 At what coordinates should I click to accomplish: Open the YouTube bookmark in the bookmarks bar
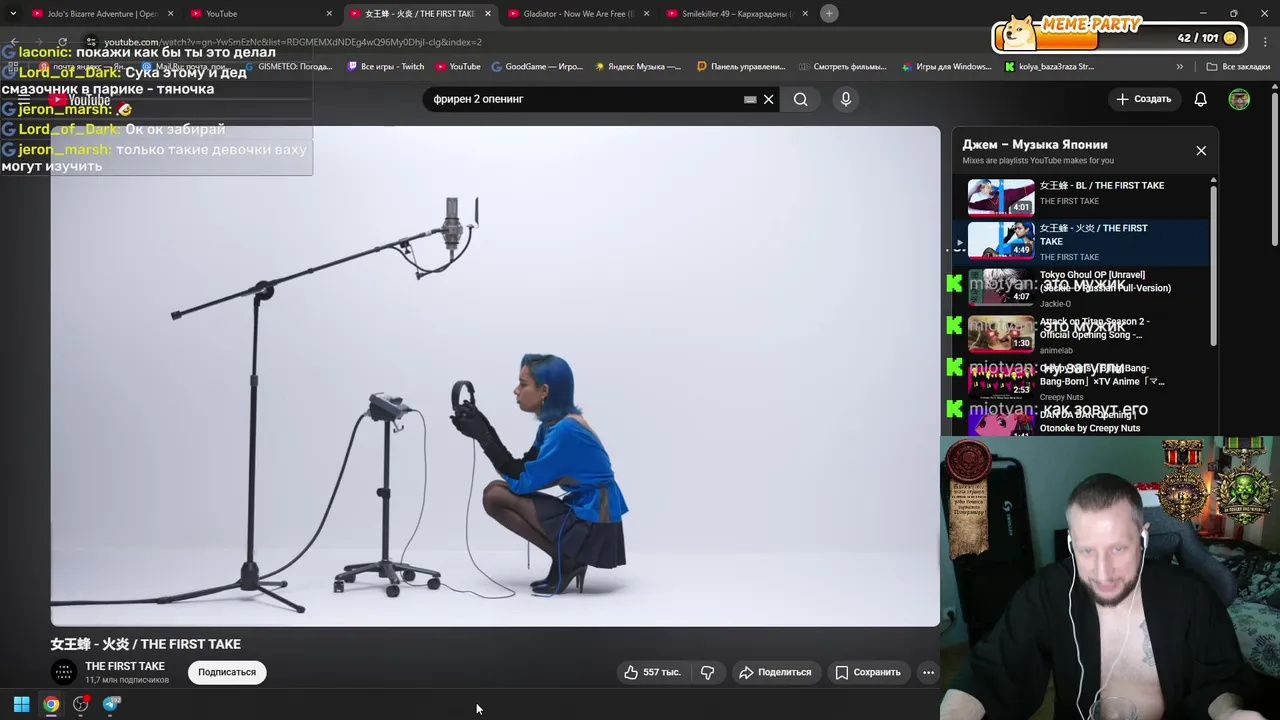[x=458, y=67]
